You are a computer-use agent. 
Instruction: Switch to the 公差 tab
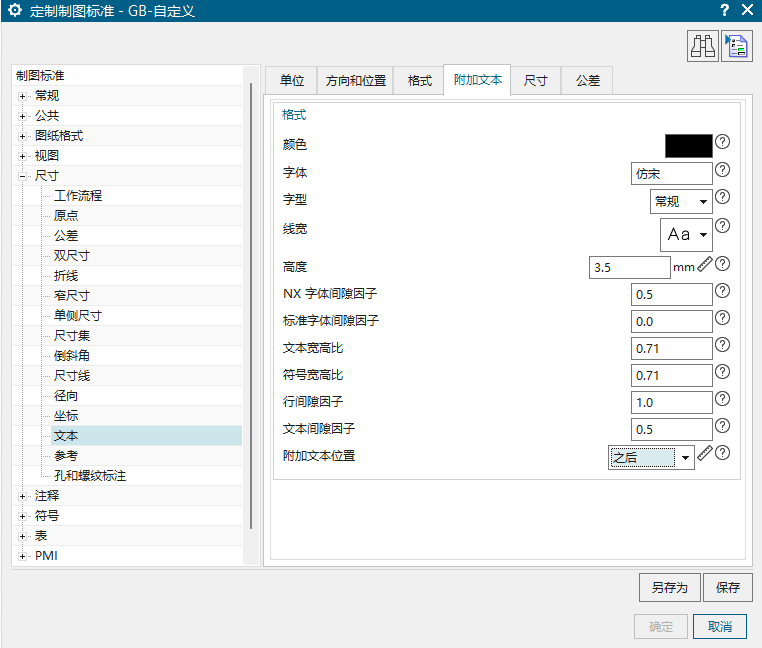(x=587, y=81)
